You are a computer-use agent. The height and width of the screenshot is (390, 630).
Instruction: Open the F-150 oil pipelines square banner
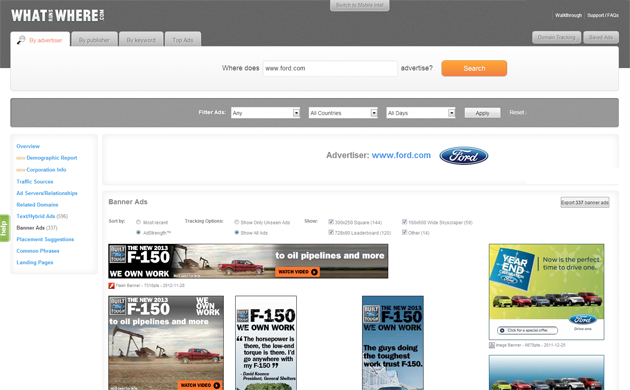(166, 343)
